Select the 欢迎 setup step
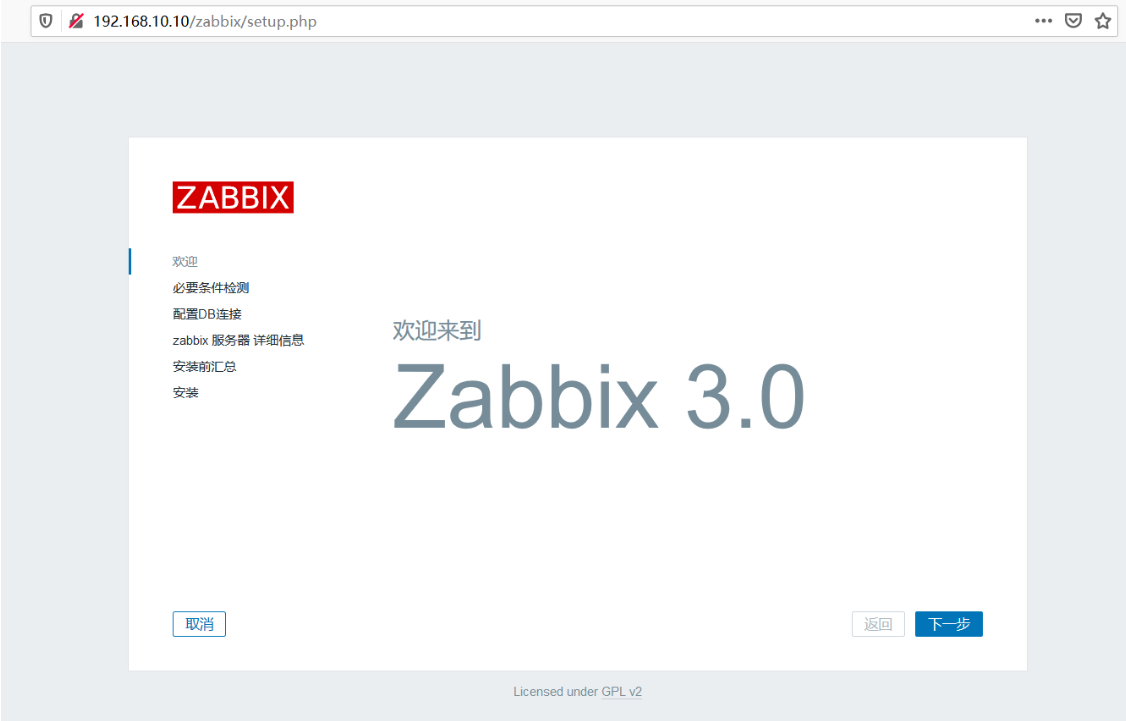Screen dimensions: 1126x721 click(x=185, y=261)
